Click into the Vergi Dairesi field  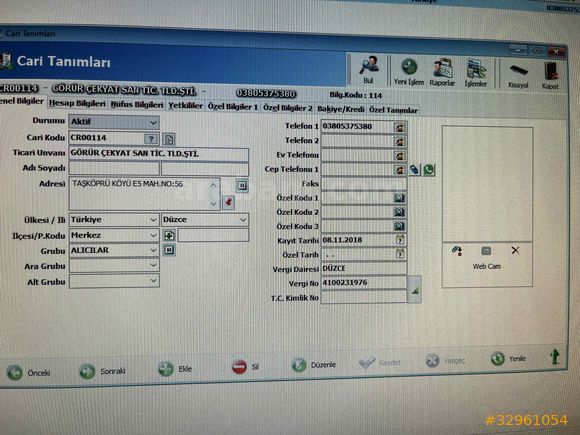[364, 268]
